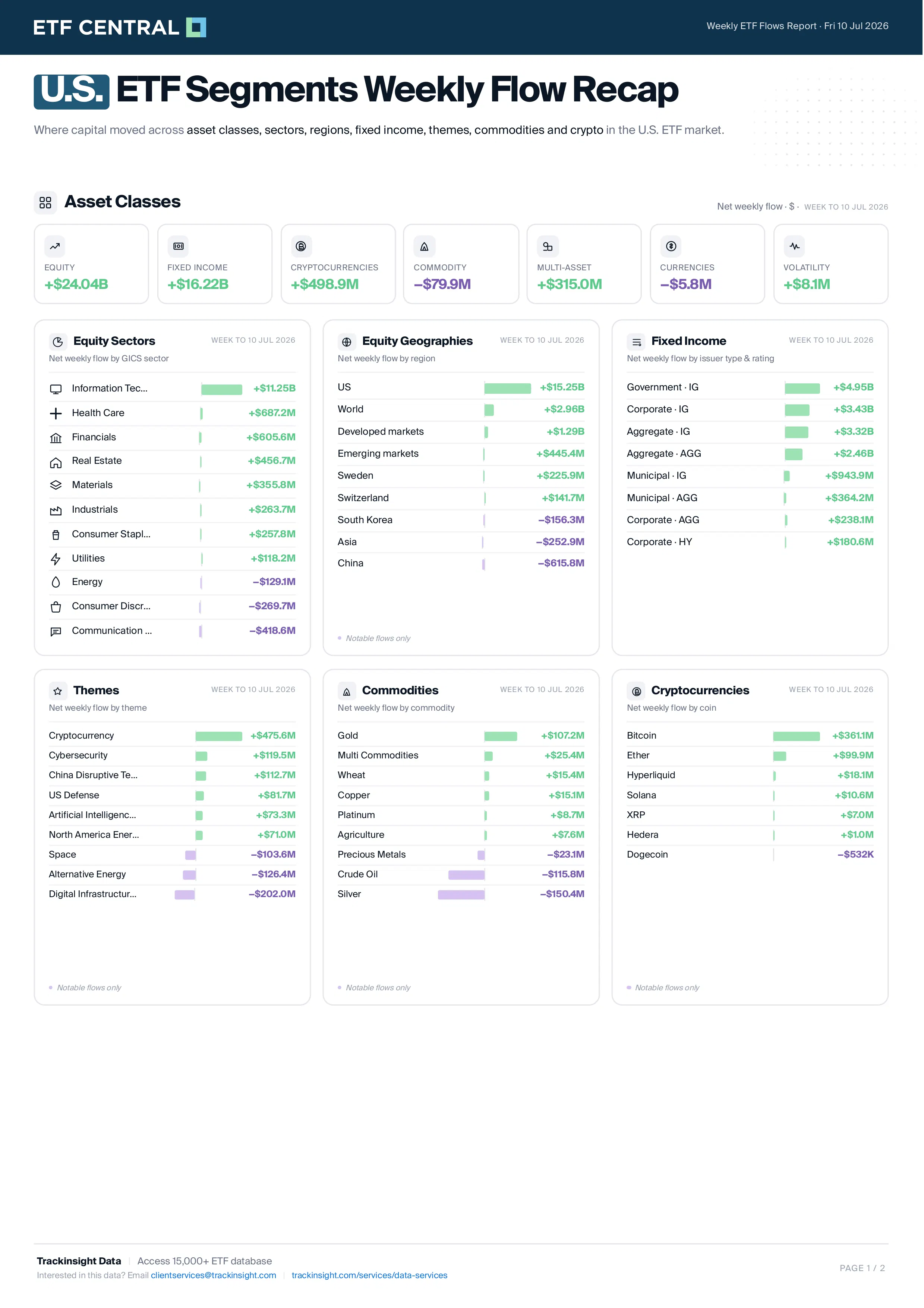The height and width of the screenshot is (1308, 924).
Task: Click the Utilities lightning bolt icon
Action: (x=56, y=559)
